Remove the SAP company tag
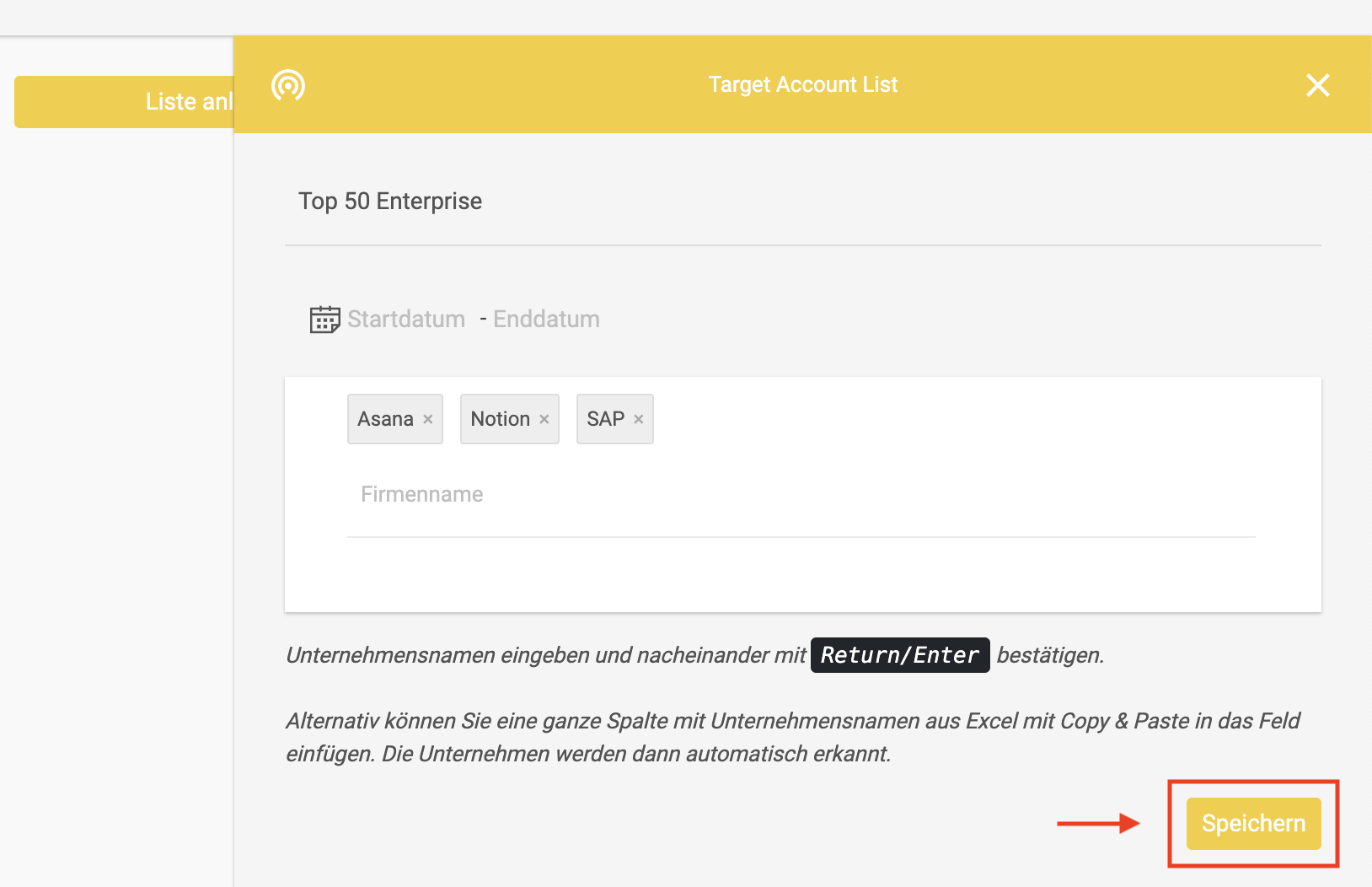Viewport: 1372px width, 887px height. click(639, 419)
